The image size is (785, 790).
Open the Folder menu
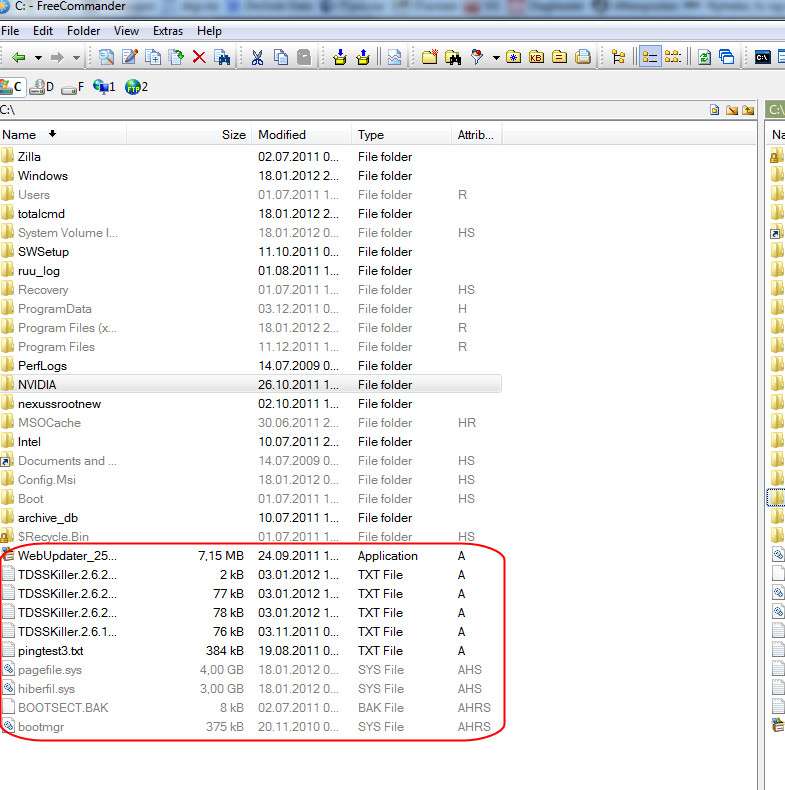(83, 31)
